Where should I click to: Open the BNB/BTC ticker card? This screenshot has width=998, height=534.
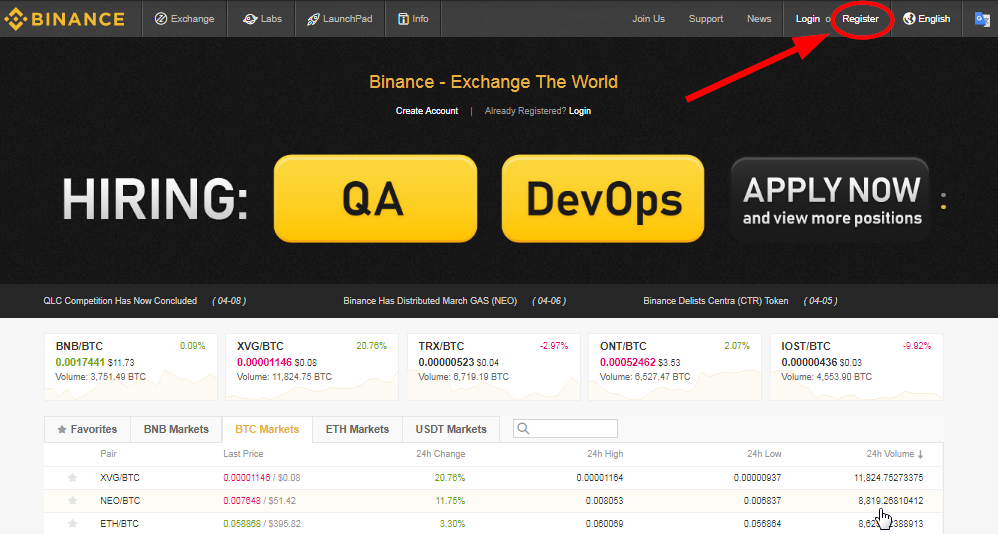point(130,367)
